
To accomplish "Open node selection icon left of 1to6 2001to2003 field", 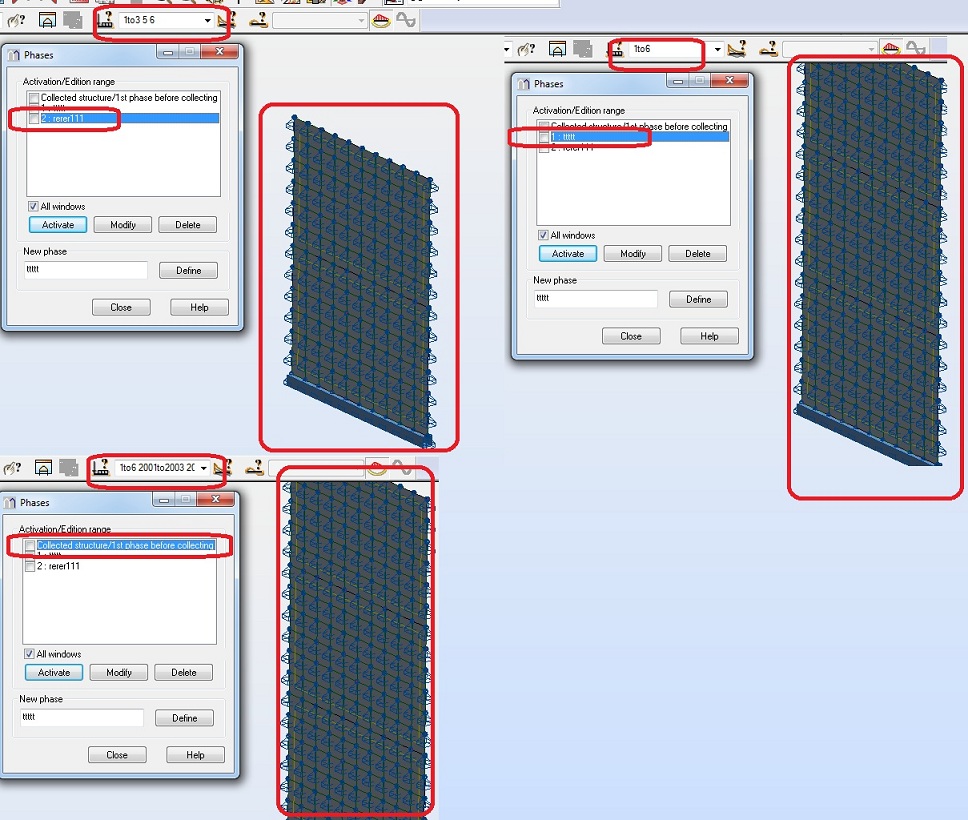I will (101, 467).
